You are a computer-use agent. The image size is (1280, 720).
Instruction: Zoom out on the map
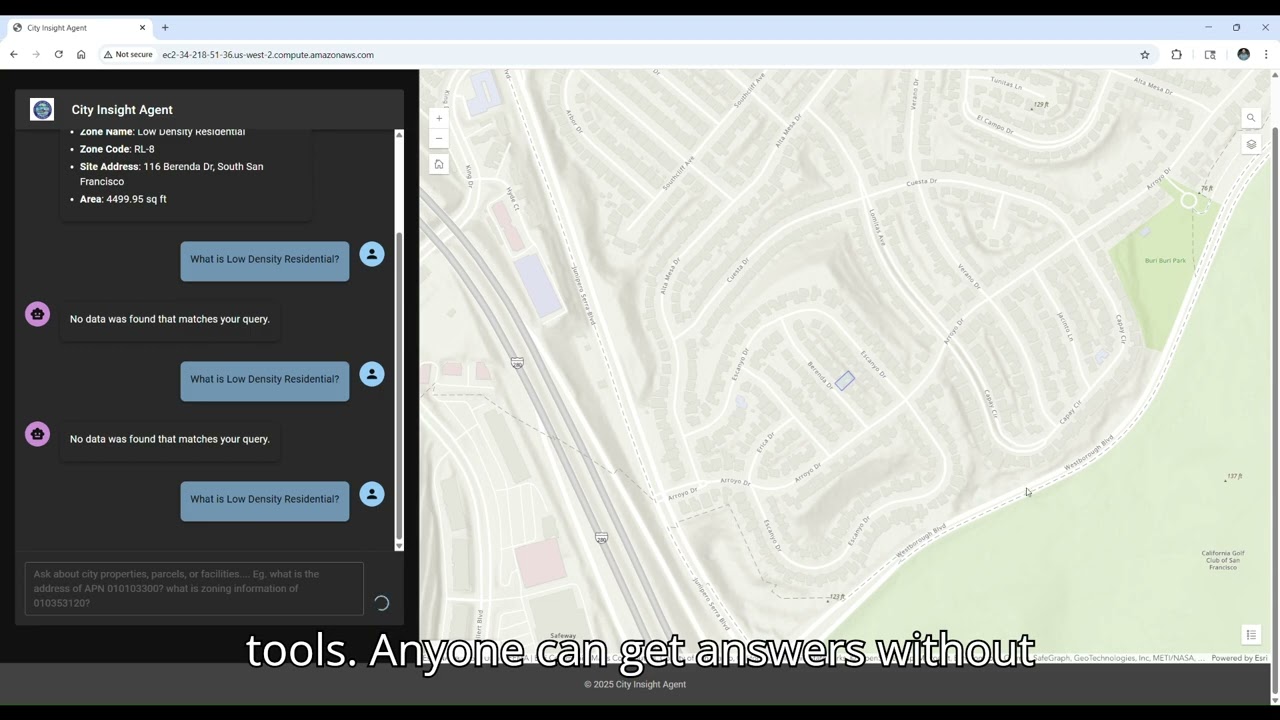pos(438,138)
